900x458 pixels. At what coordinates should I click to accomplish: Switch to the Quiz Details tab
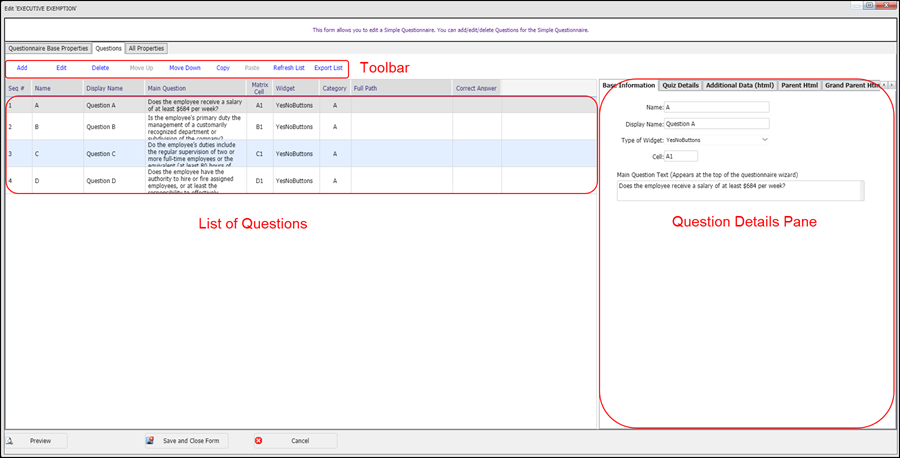click(x=681, y=86)
